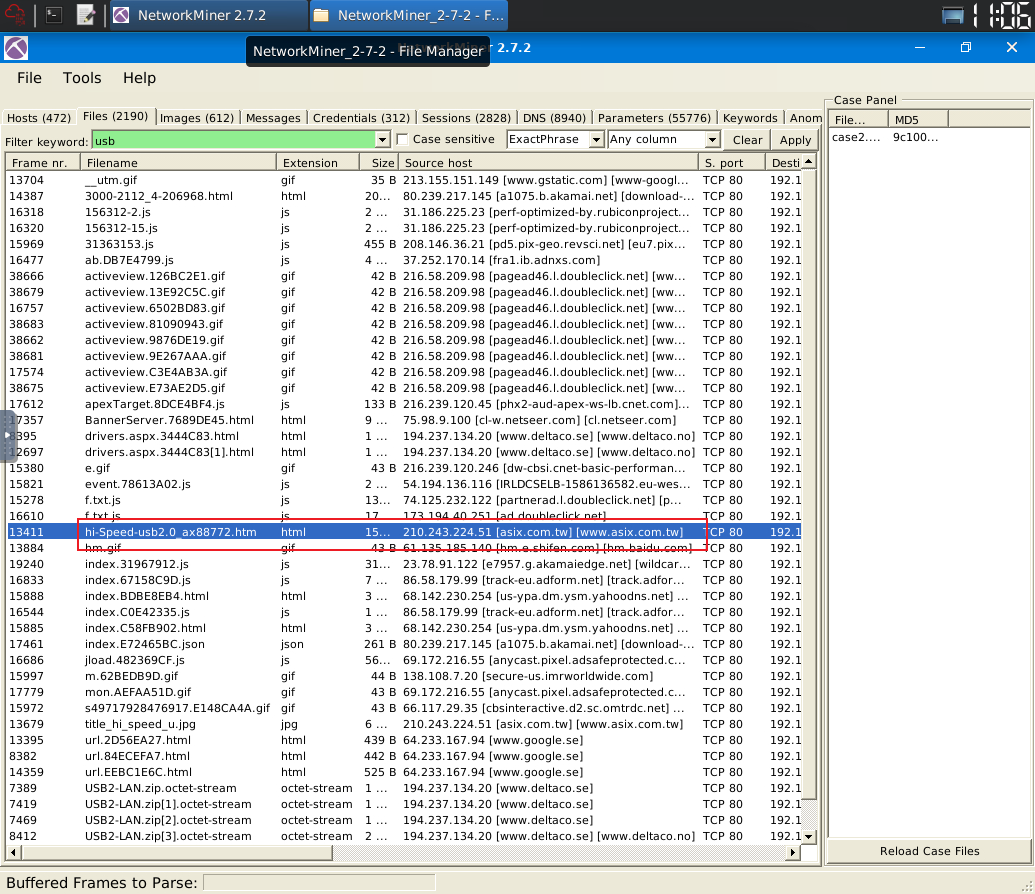Image resolution: width=1035 pixels, height=894 pixels.
Task: Click the Apply filter button
Action: 795,140
